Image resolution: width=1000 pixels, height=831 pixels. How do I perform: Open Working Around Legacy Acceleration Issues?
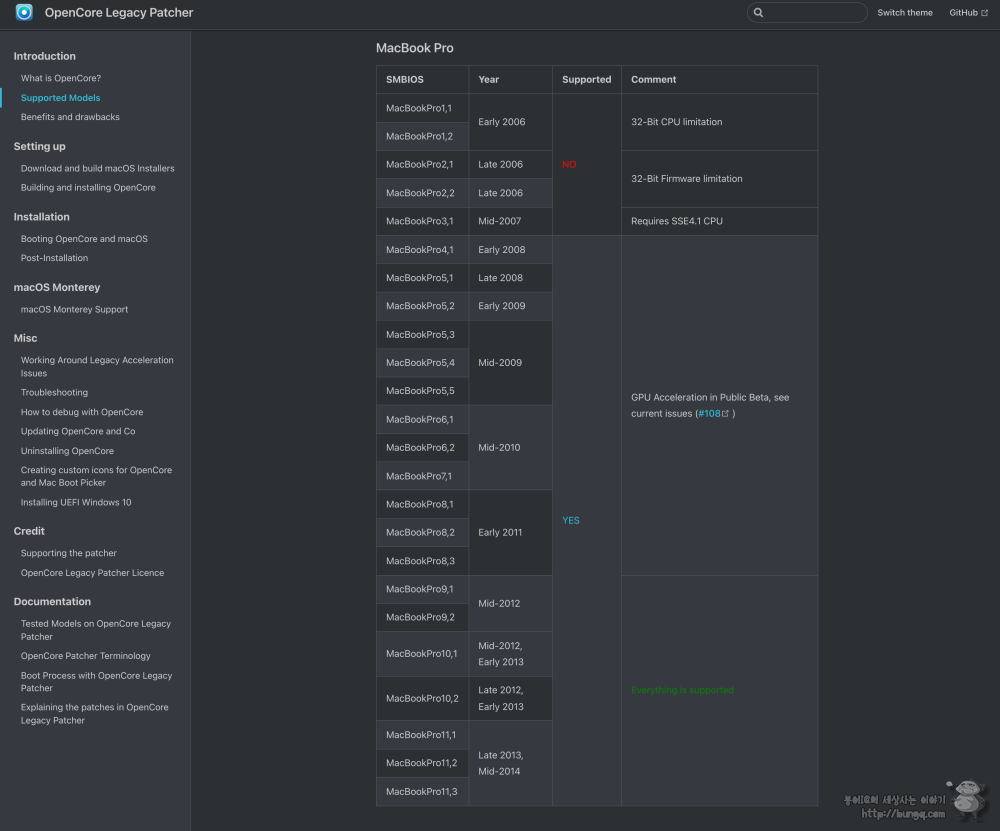pyautogui.click(x=97, y=367)
